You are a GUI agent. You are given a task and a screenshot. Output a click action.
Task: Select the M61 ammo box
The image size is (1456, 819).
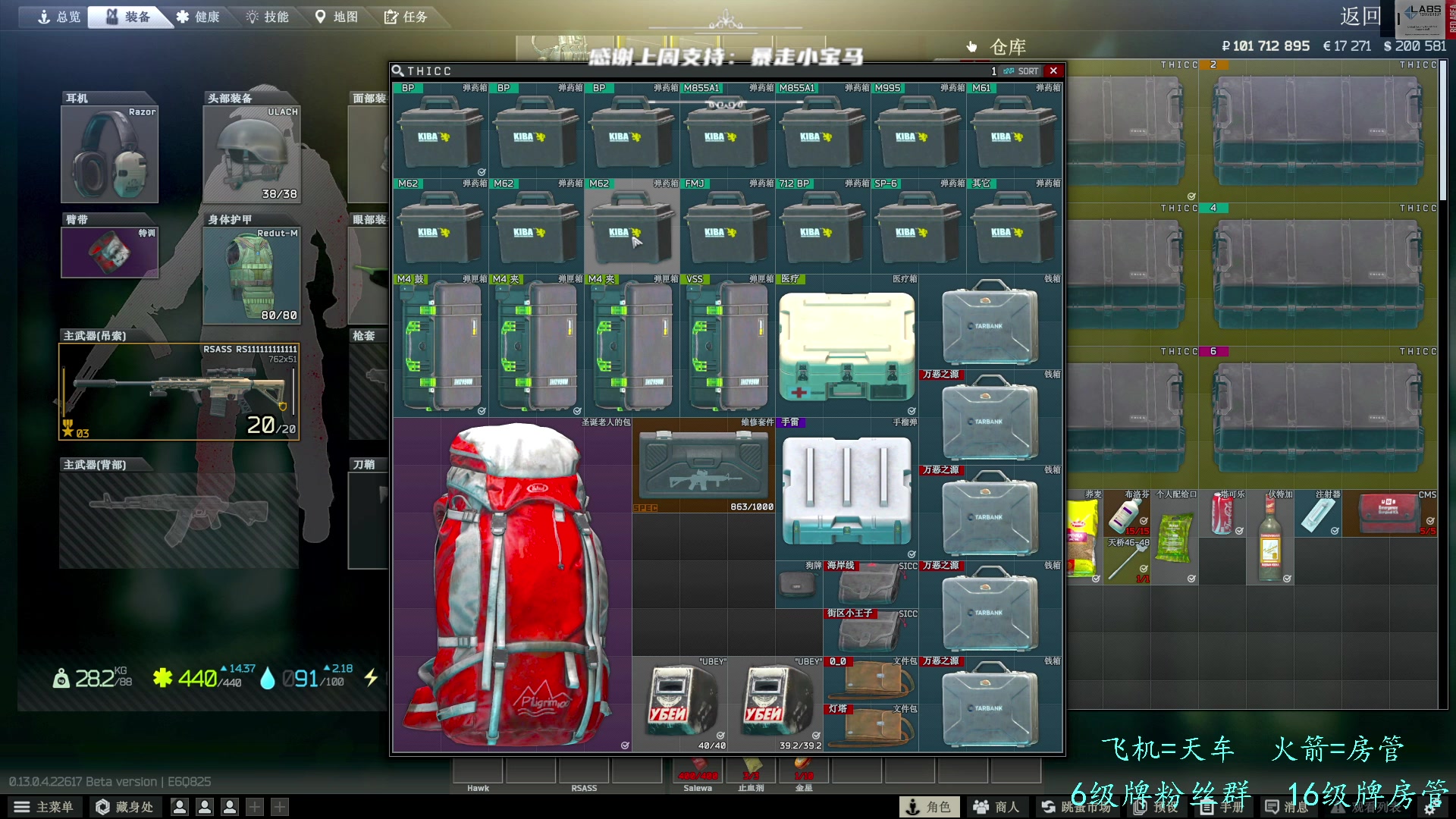coord(1014,130)
